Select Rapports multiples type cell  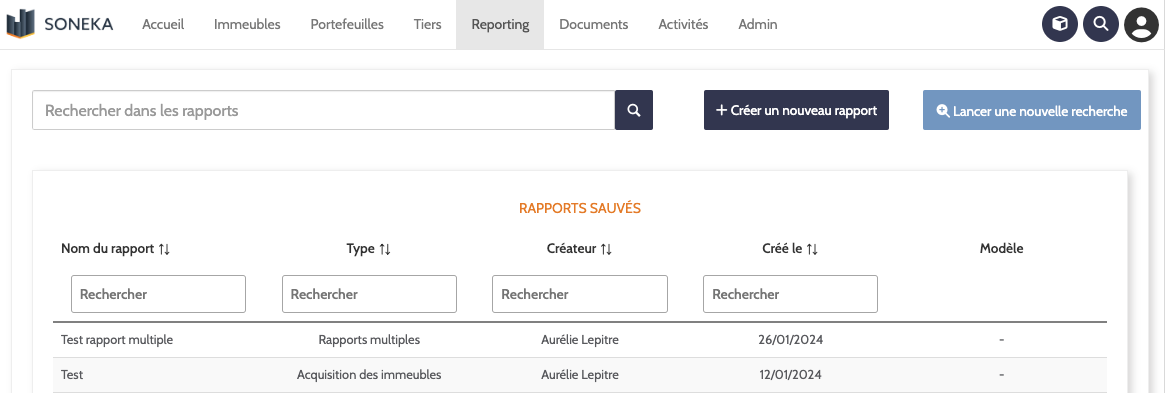(369, 340)
